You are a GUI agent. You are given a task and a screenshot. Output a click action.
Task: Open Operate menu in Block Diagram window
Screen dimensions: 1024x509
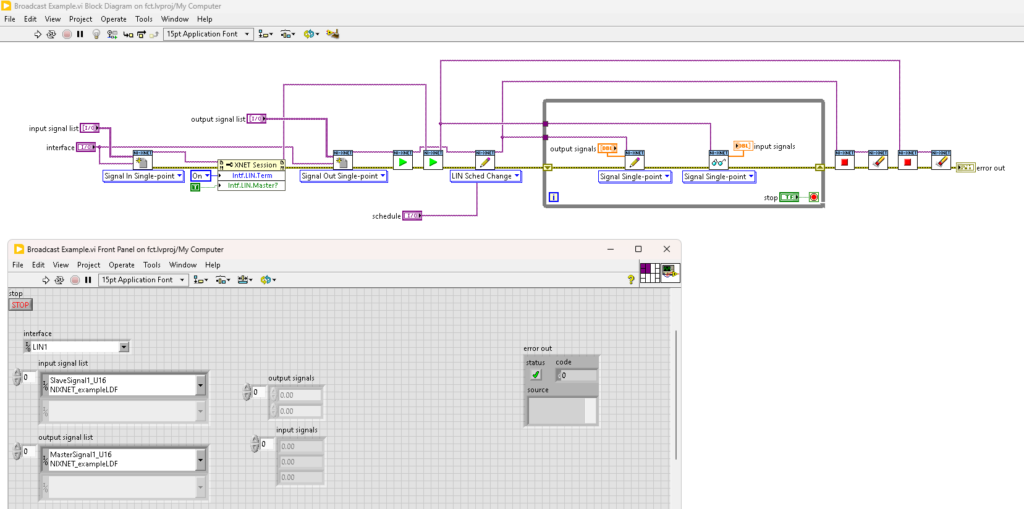[113, 19]
